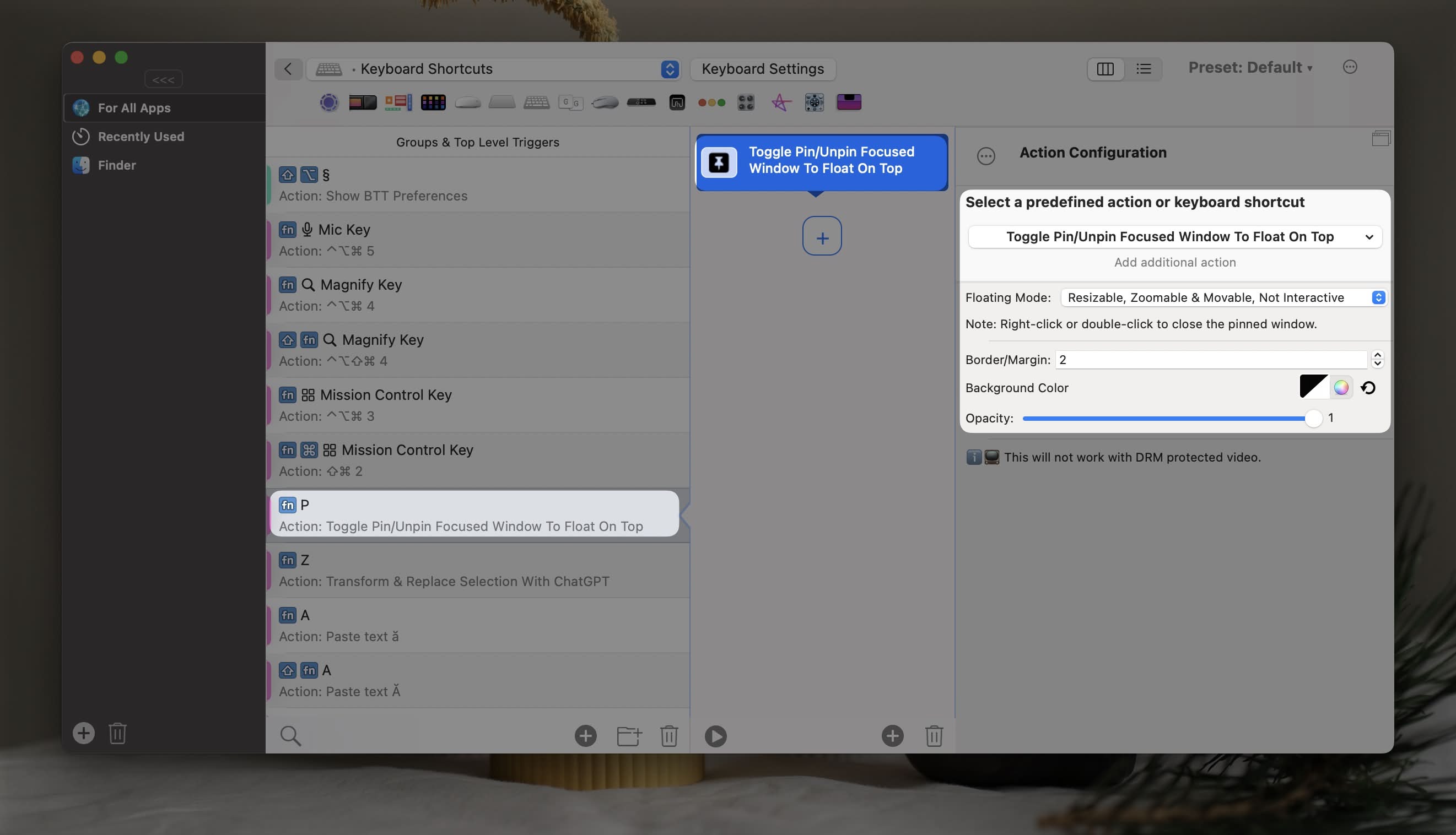Screen dimensions: 1456x835
Task: Open the Floating Mode dropdown
Action: (x=1223, y=297)
